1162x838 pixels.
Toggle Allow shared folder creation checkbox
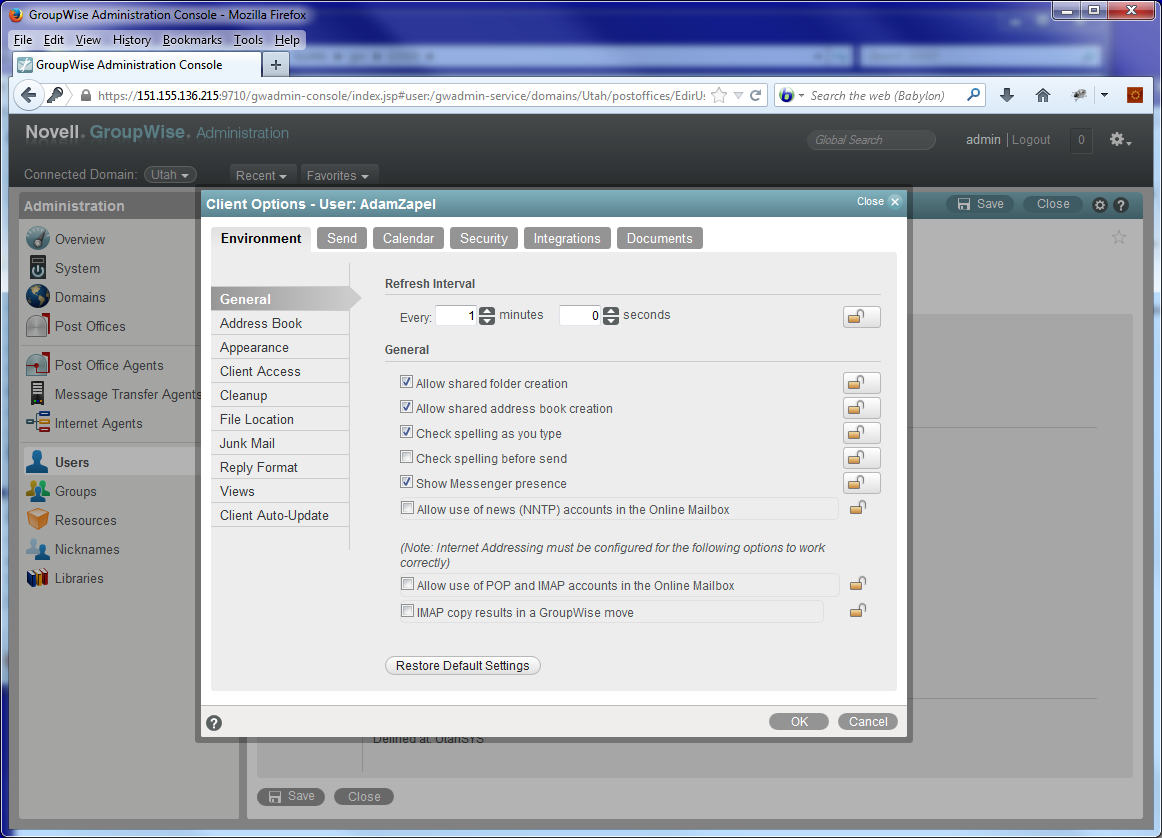(406, 382)
